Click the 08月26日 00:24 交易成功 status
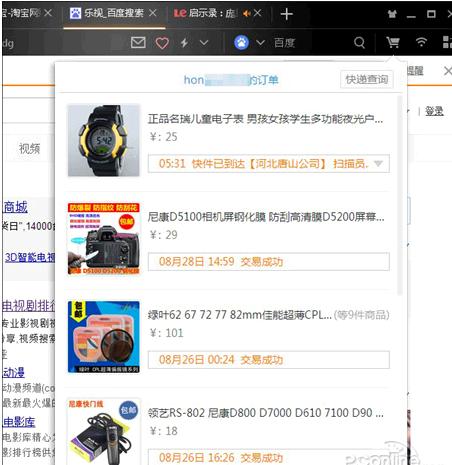452x465 pixels. [x=269, y=360]
